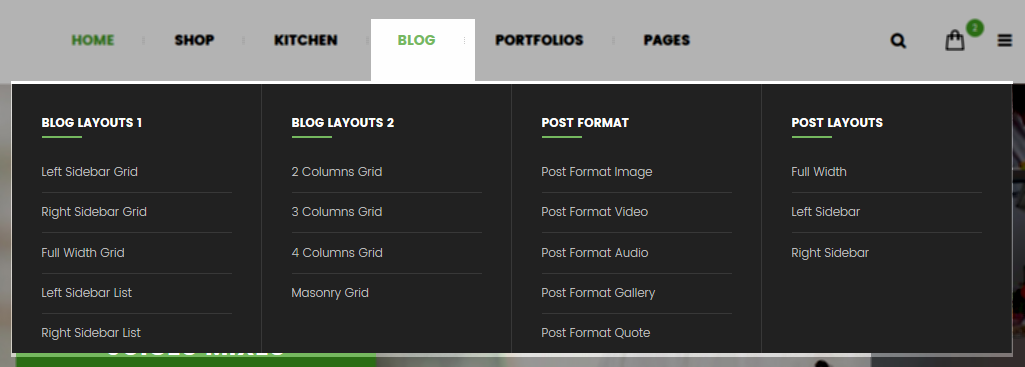Open Left Sidebar Grid blog layout
The image size is (1025, 367).
coord(90,172)
